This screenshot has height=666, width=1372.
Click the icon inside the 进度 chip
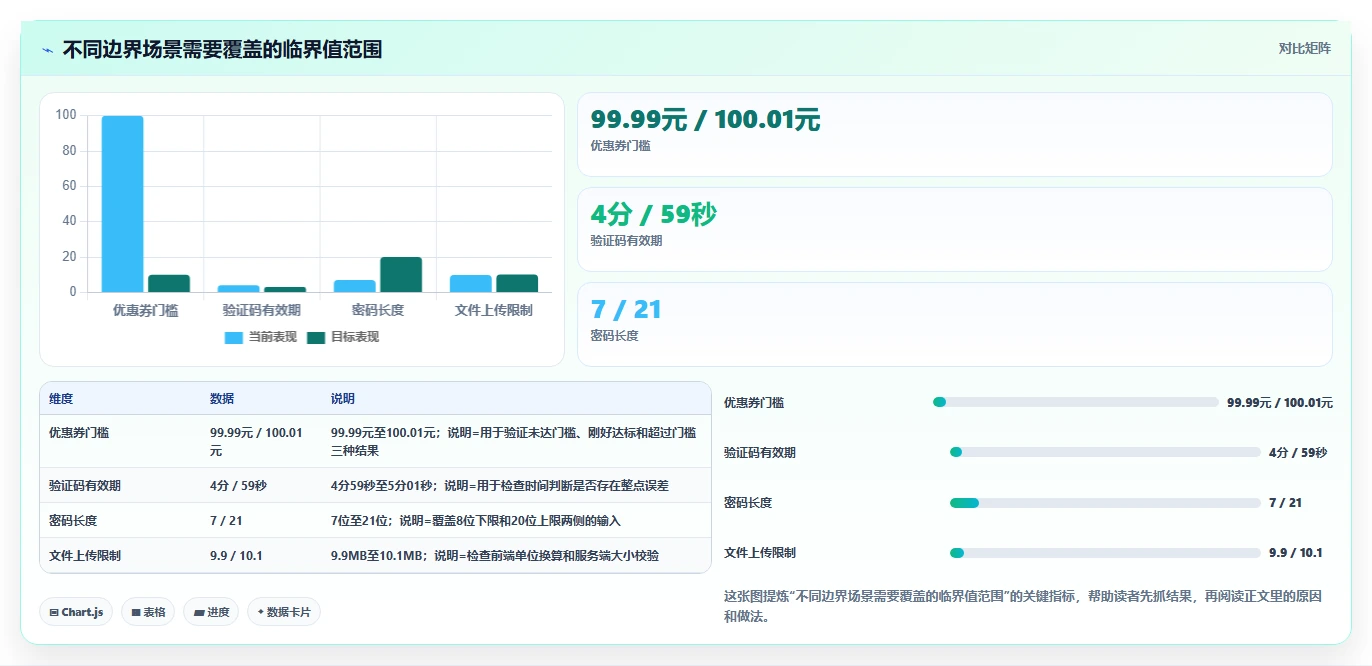(198, 612)
